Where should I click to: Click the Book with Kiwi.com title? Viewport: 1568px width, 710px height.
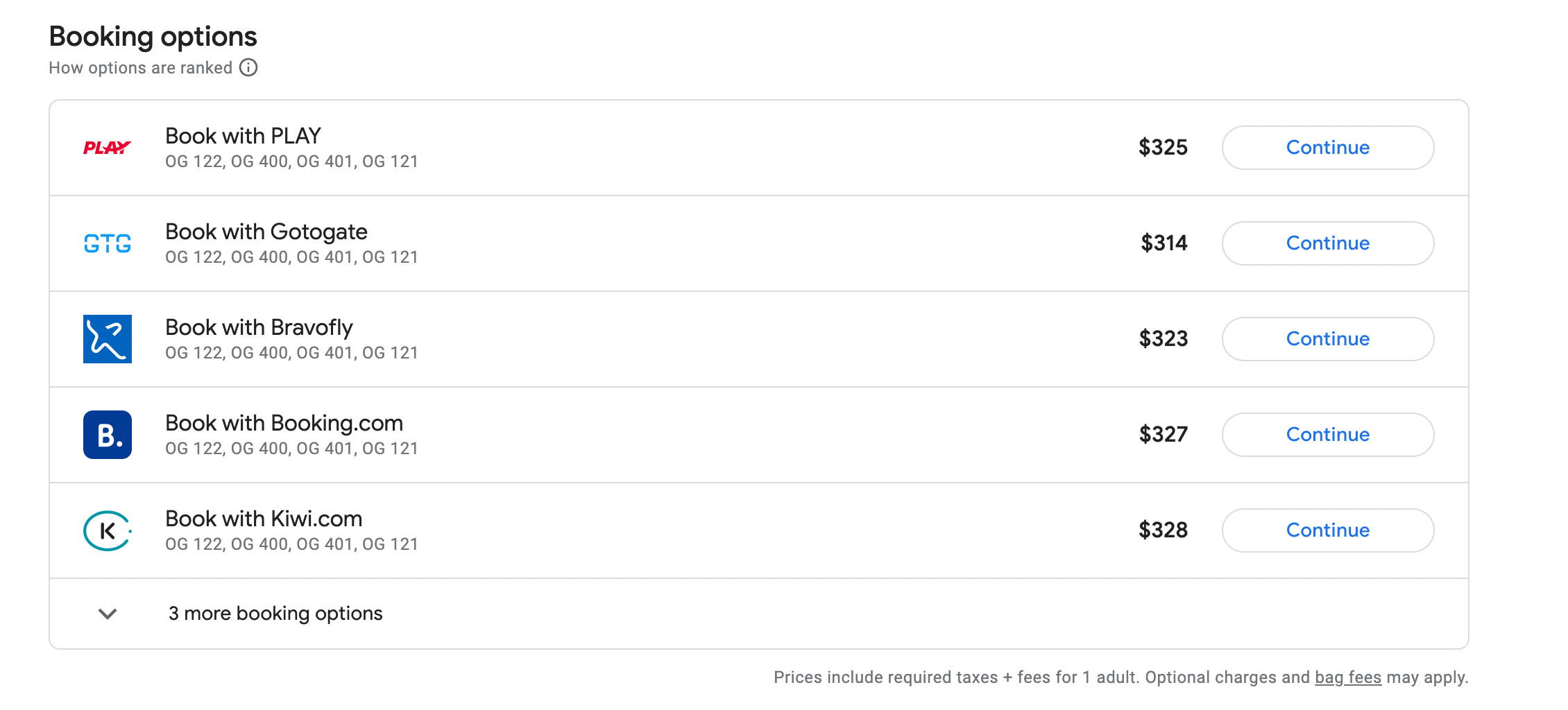(264, 519)
